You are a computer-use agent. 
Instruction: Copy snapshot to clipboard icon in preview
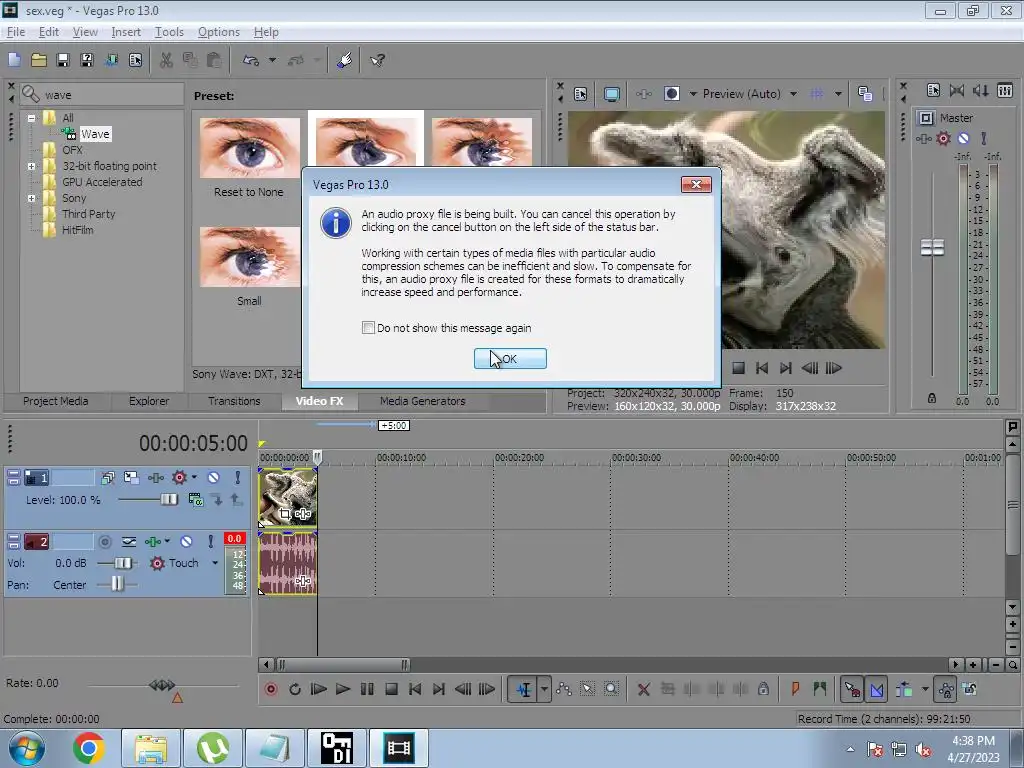pos(865,94)
